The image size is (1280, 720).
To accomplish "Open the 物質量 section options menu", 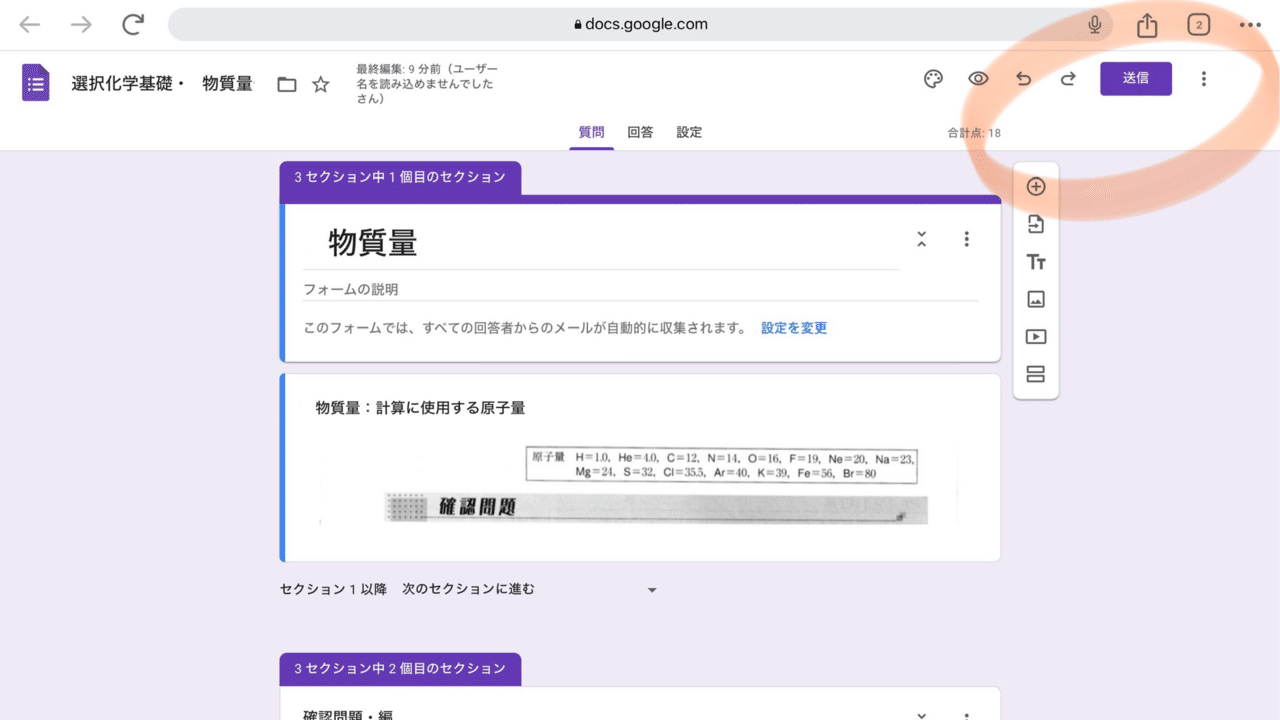I will (966, 239).
